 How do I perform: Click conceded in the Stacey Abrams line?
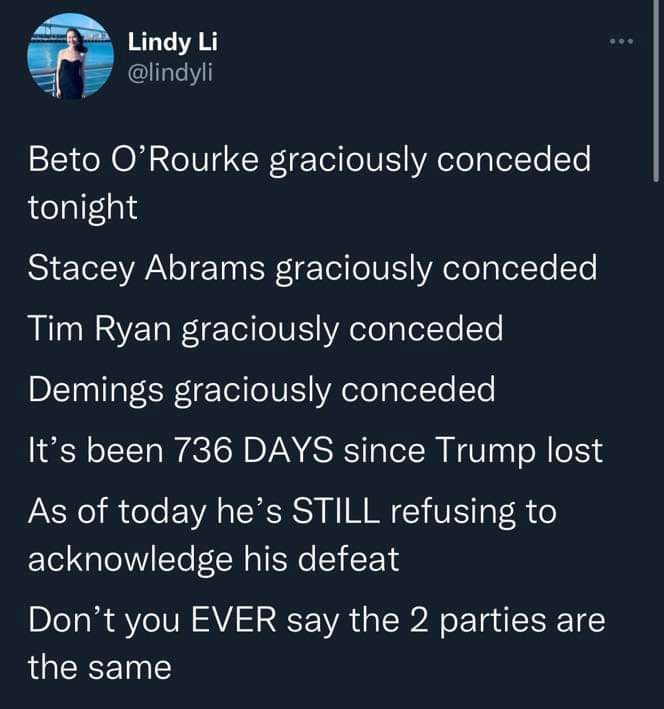click(x=520, y=268)
